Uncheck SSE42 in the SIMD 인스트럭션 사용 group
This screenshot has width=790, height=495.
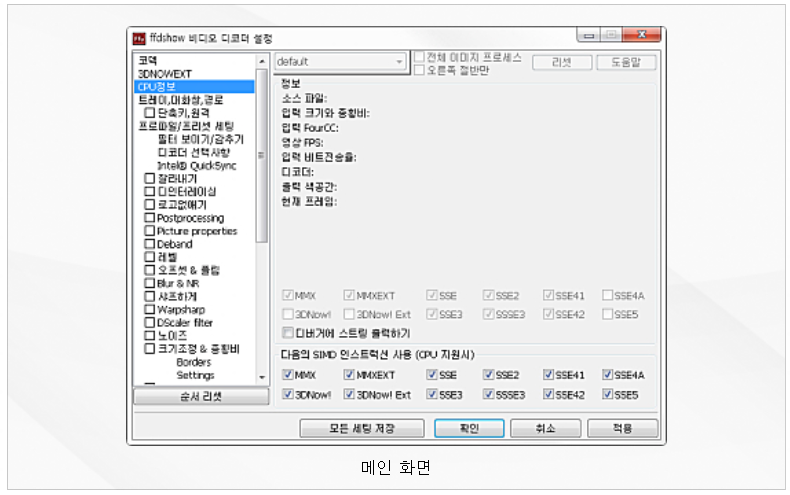[548, 394]
